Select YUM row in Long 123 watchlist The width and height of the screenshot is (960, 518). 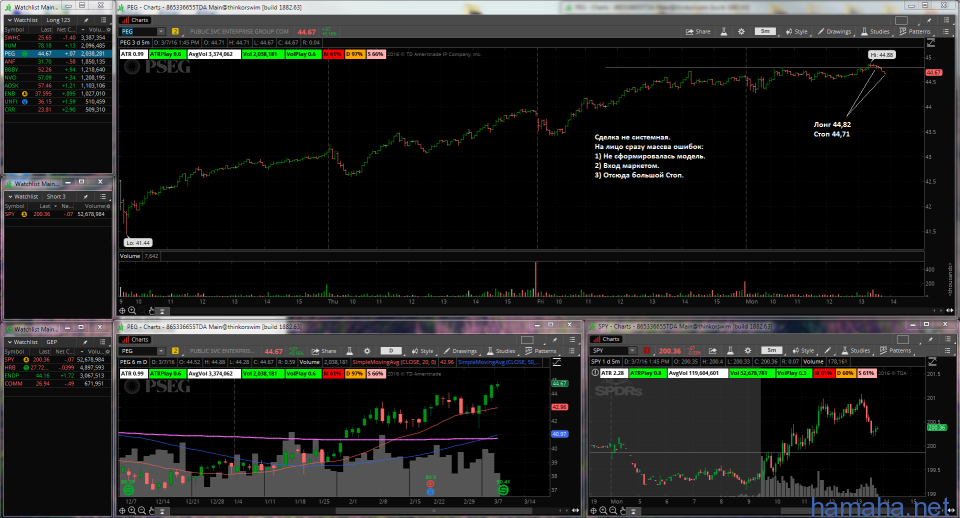(58, 46)
